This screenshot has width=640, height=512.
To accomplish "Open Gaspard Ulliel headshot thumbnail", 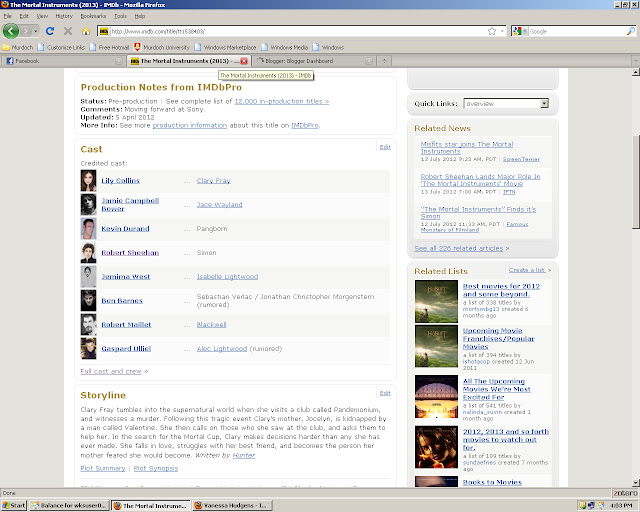I will coord(88,349).
